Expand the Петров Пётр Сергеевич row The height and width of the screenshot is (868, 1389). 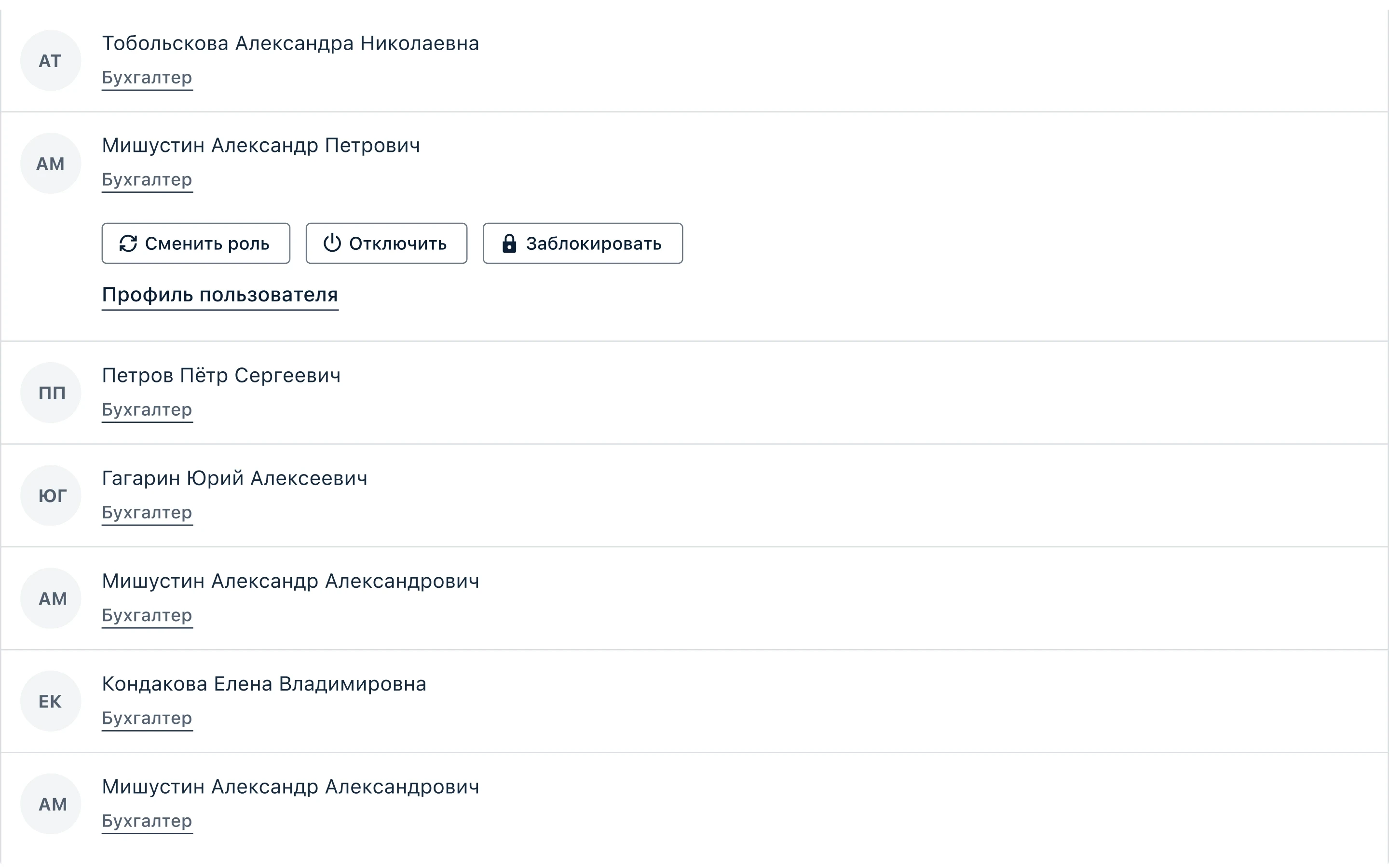[x=694, y=393]
